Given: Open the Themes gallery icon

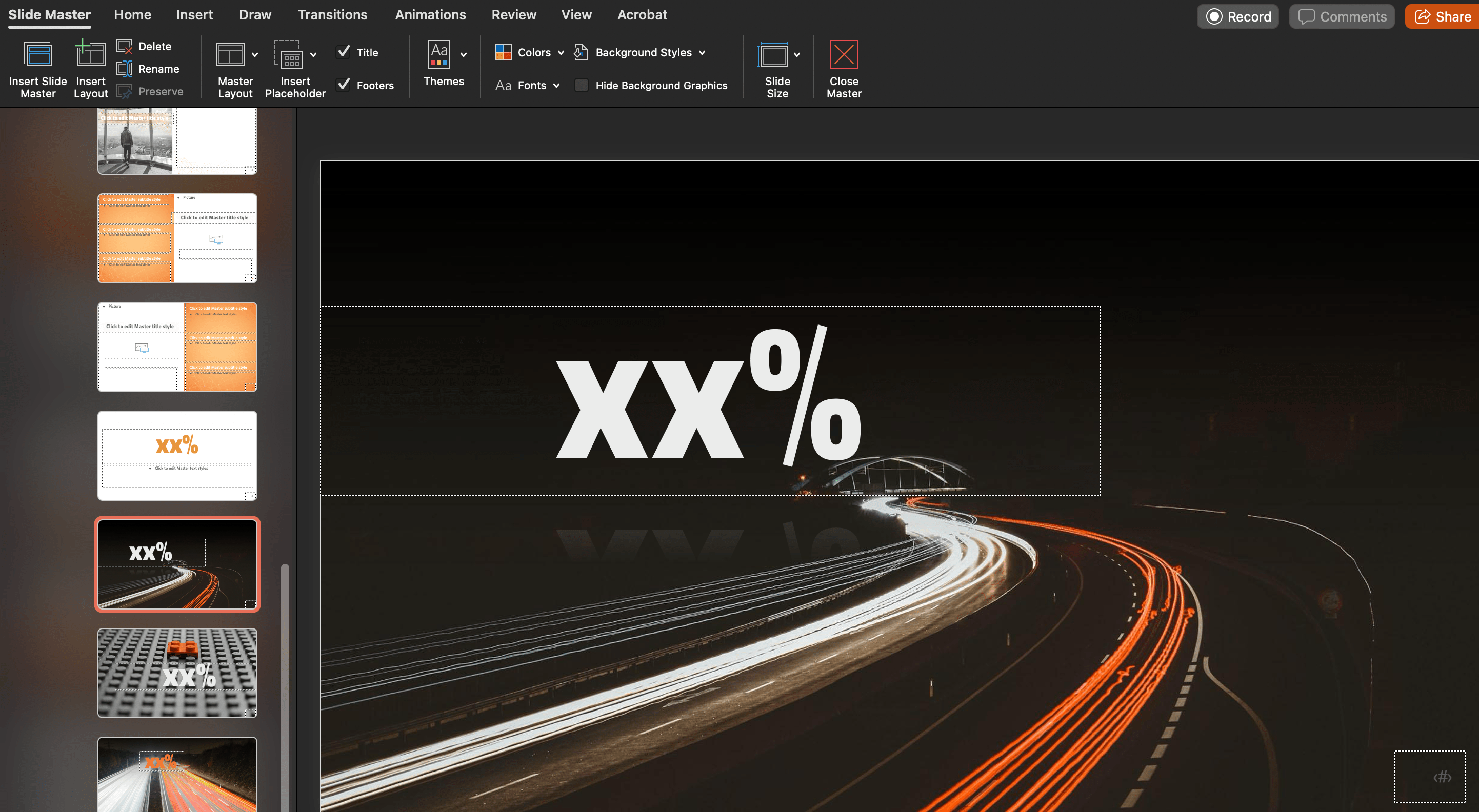Looking at the screenshot, I should [439, 54].
